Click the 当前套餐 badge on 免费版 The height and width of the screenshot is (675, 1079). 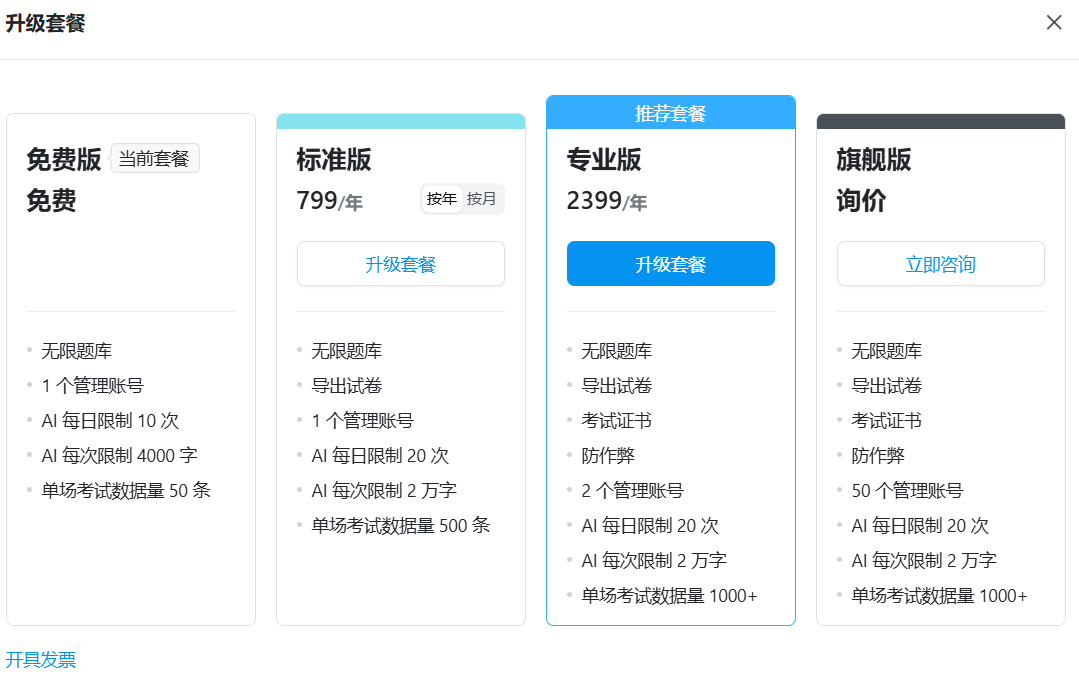(x=154, y=158)
